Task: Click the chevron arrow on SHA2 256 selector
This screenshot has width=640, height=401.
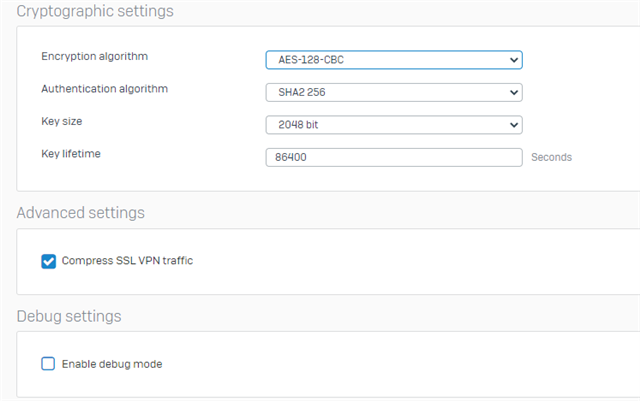Action: [514, 92]
